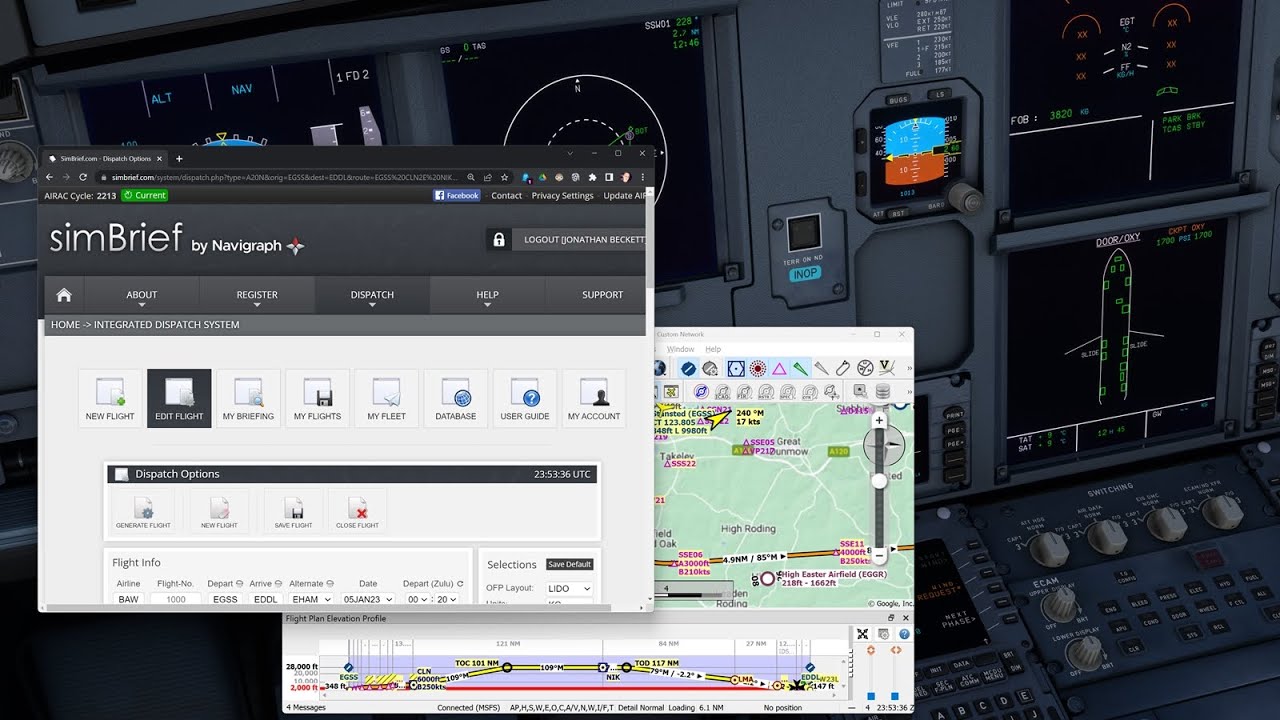Viewport: 1280px width, 720px height.
Task: Click the New Flight icon in Dispatch Options
Action: click(219, 511)
